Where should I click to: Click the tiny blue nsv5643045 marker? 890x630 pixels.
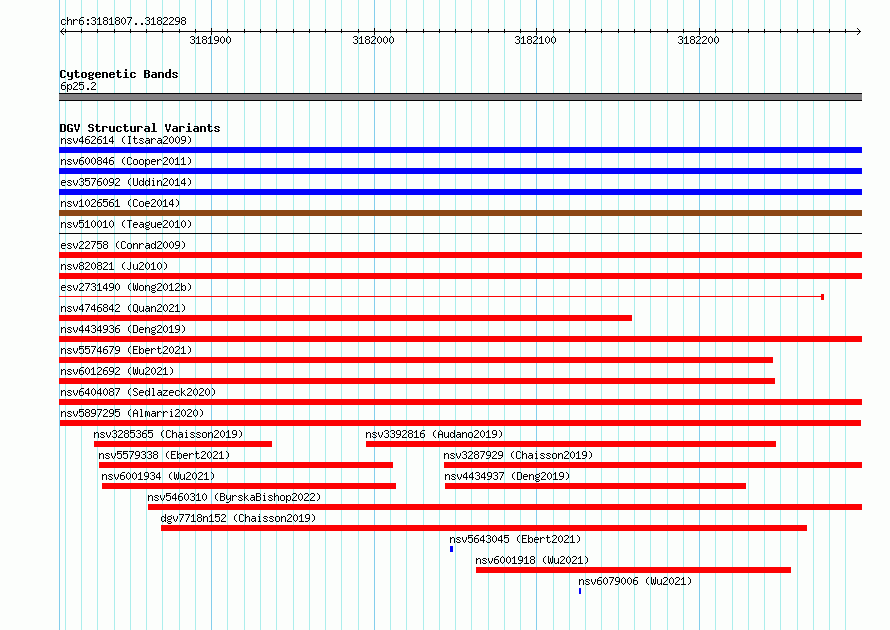pyautogui.click(x=452, y=549)
